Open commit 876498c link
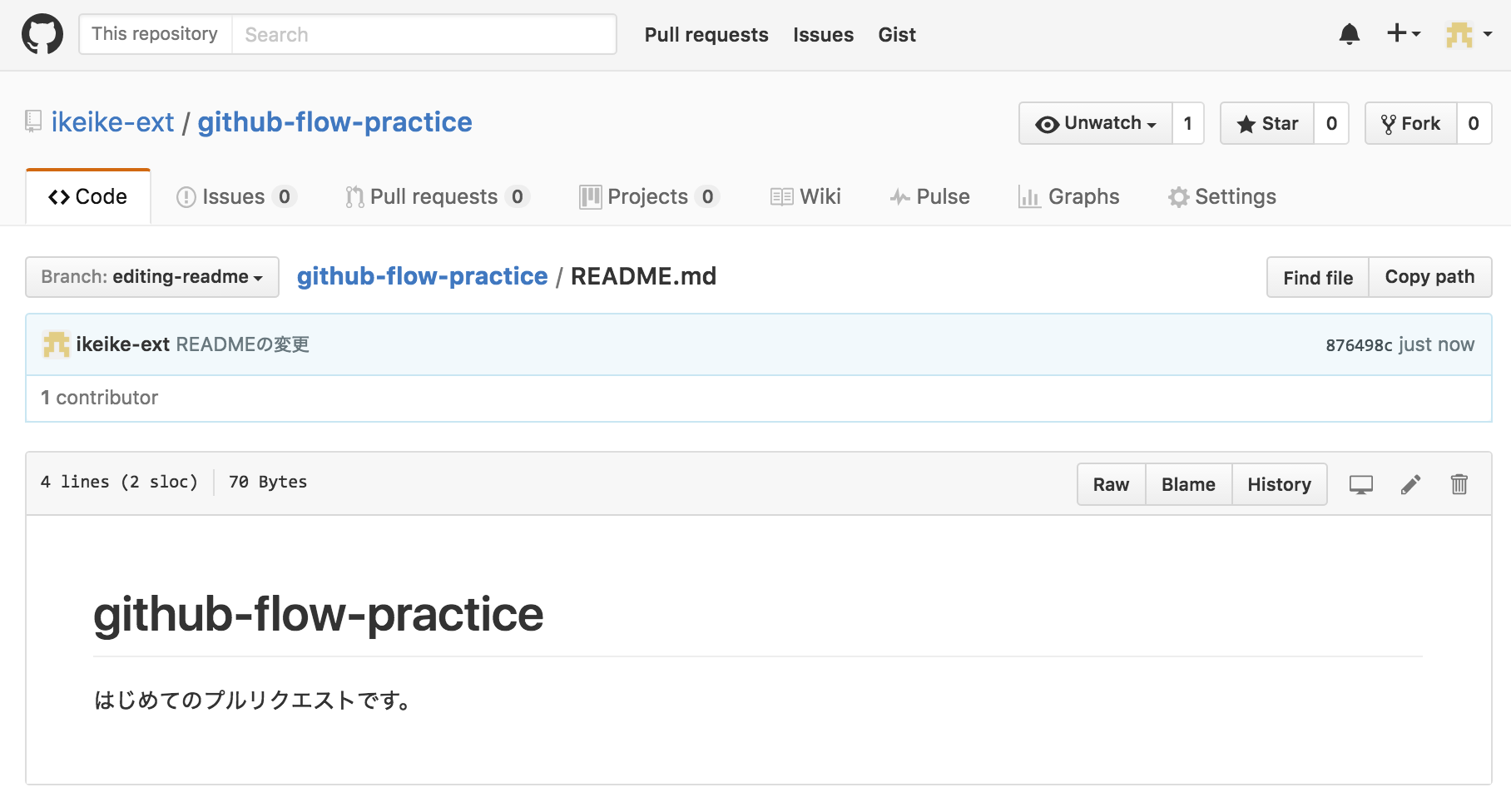 (x=1359, y=345)
